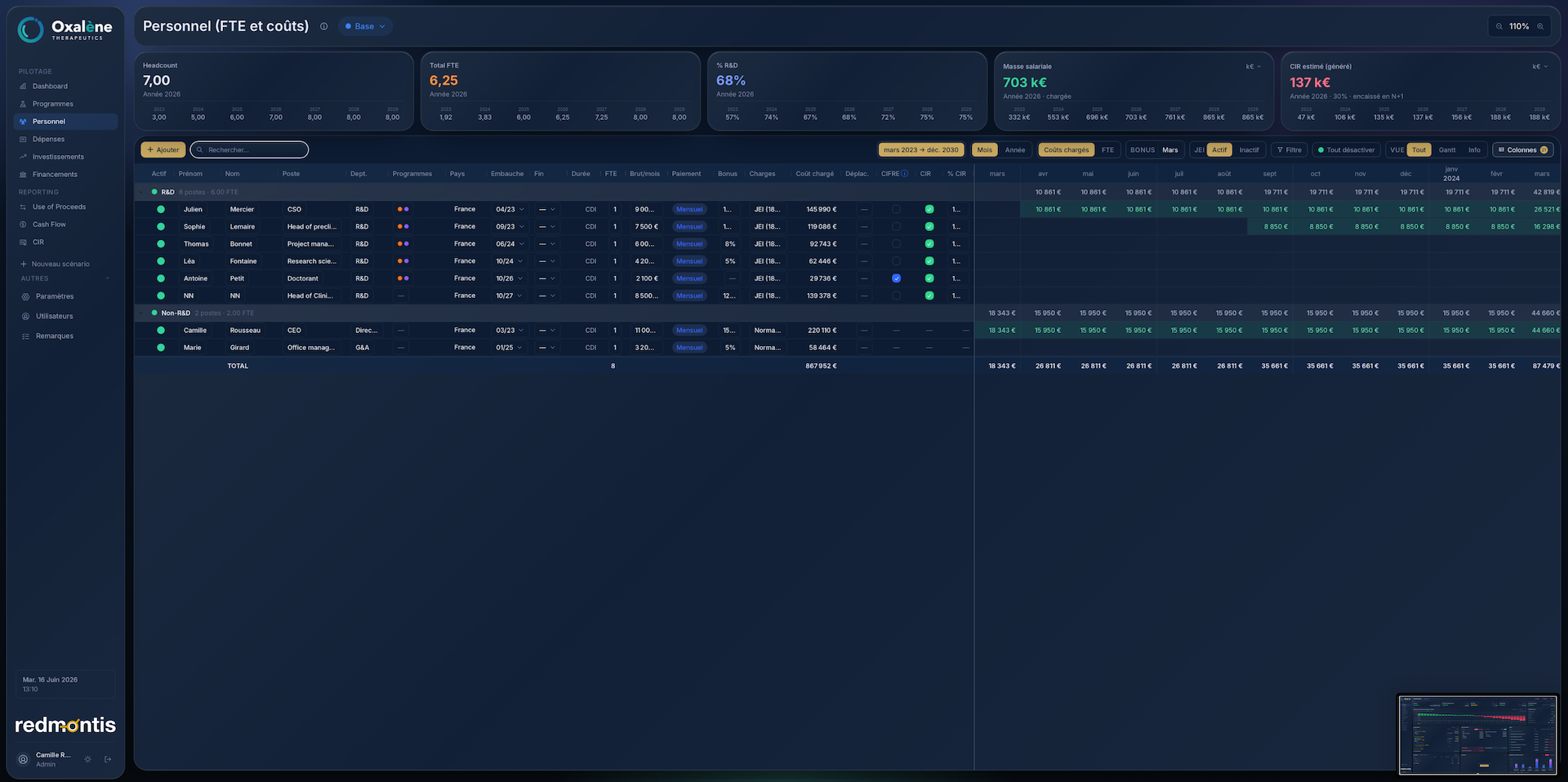
Task: Open the mars 2023 → déc. 2030 date range
Action: 921,150
